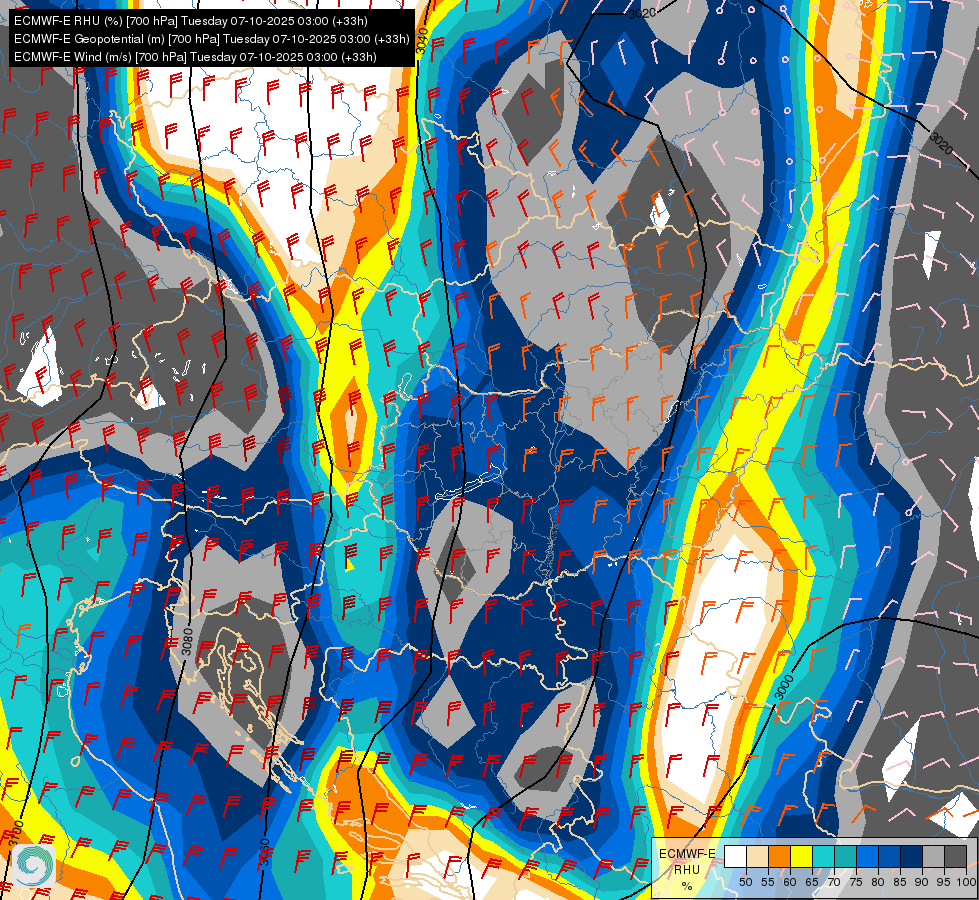Click legend tick value 95
Image resolution: width=979 pixels, height=900 pixels.
click(943, 882)
